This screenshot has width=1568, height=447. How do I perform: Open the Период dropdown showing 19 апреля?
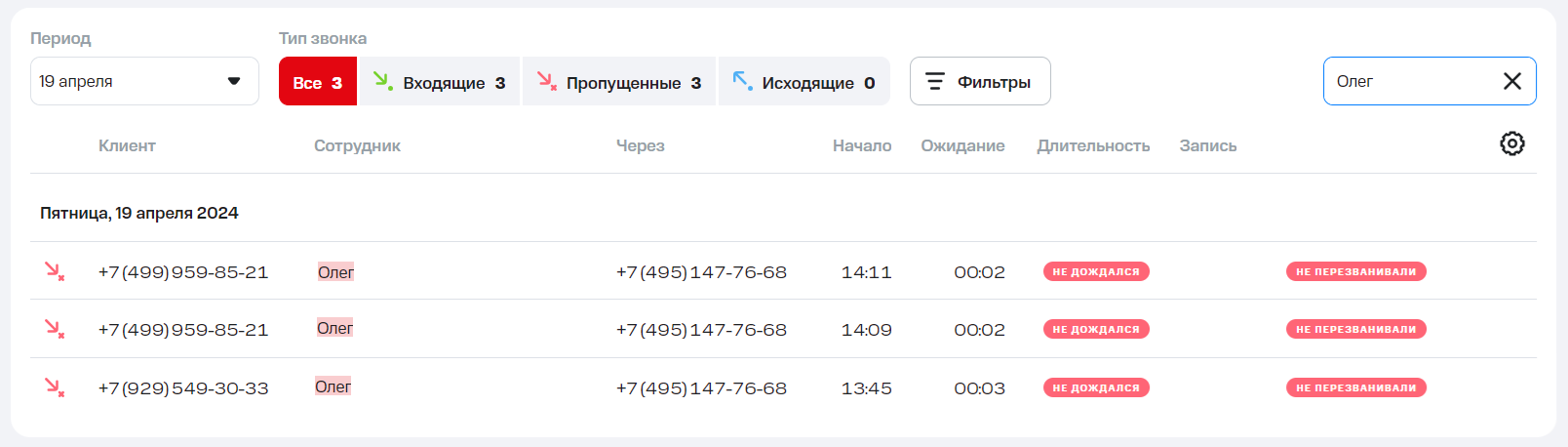pyautogui.click(x=144, y=81)
